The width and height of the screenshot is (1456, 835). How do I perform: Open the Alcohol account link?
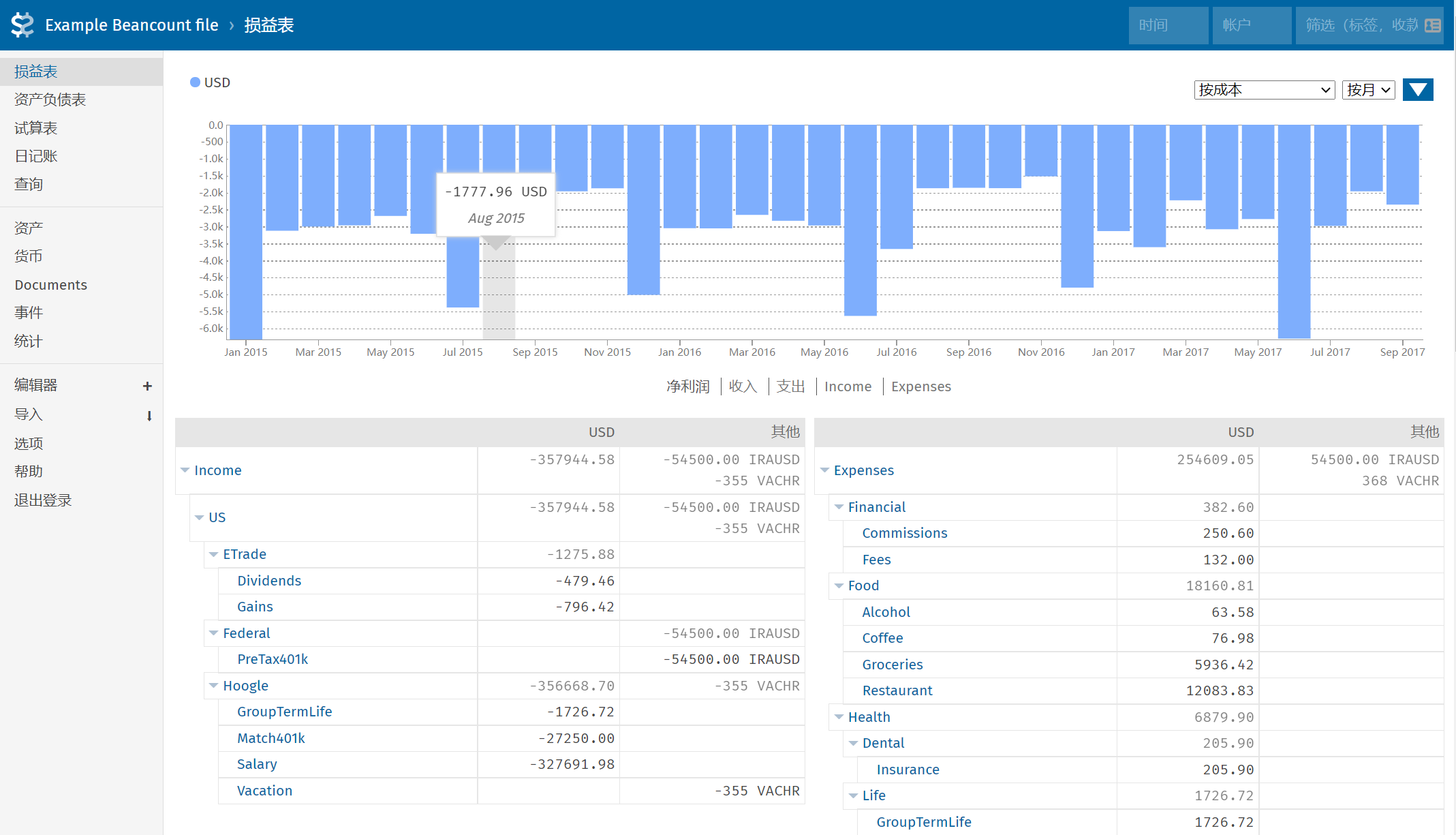(886, 612)
